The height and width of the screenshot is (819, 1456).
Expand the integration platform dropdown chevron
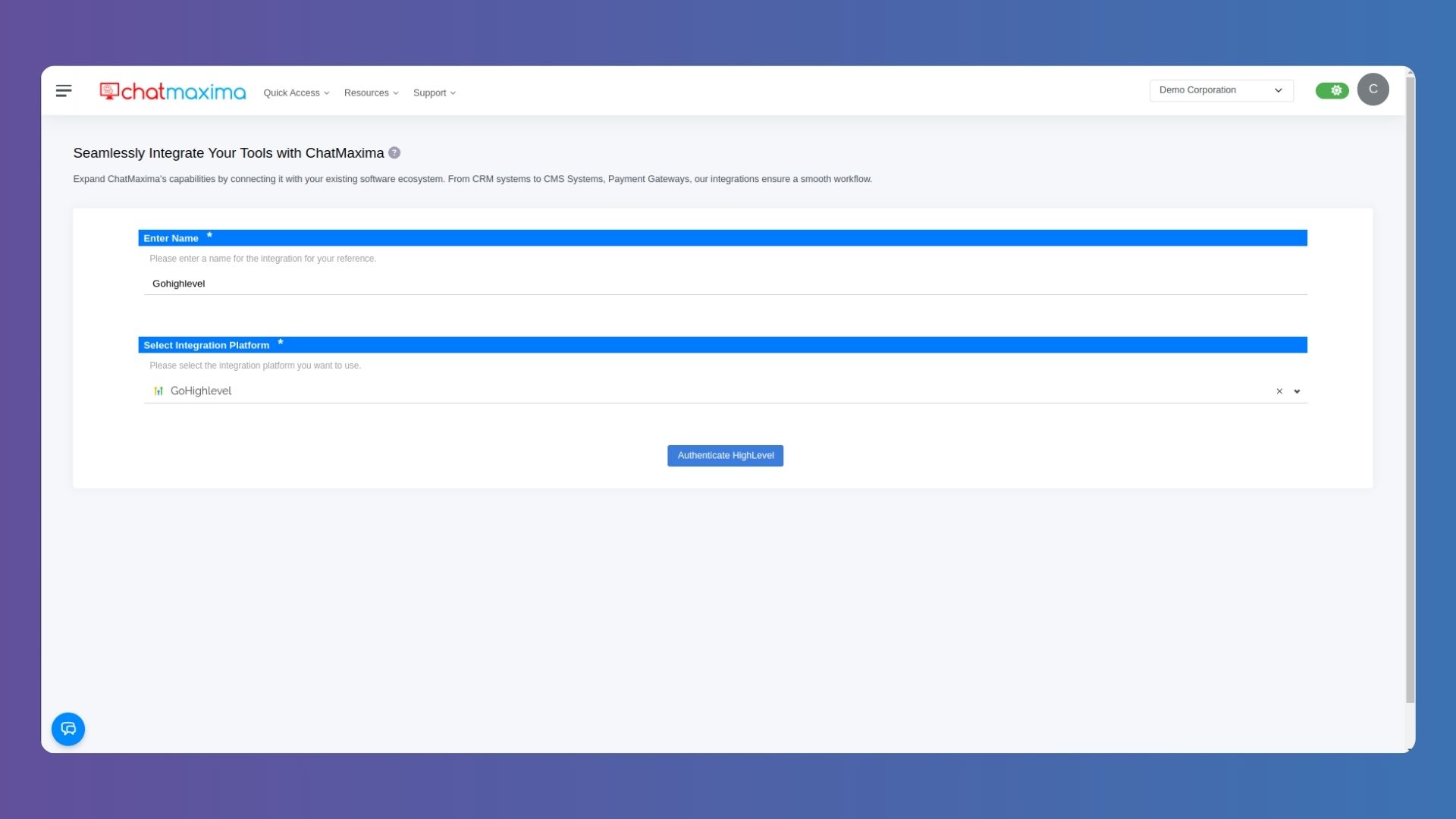1298,391
